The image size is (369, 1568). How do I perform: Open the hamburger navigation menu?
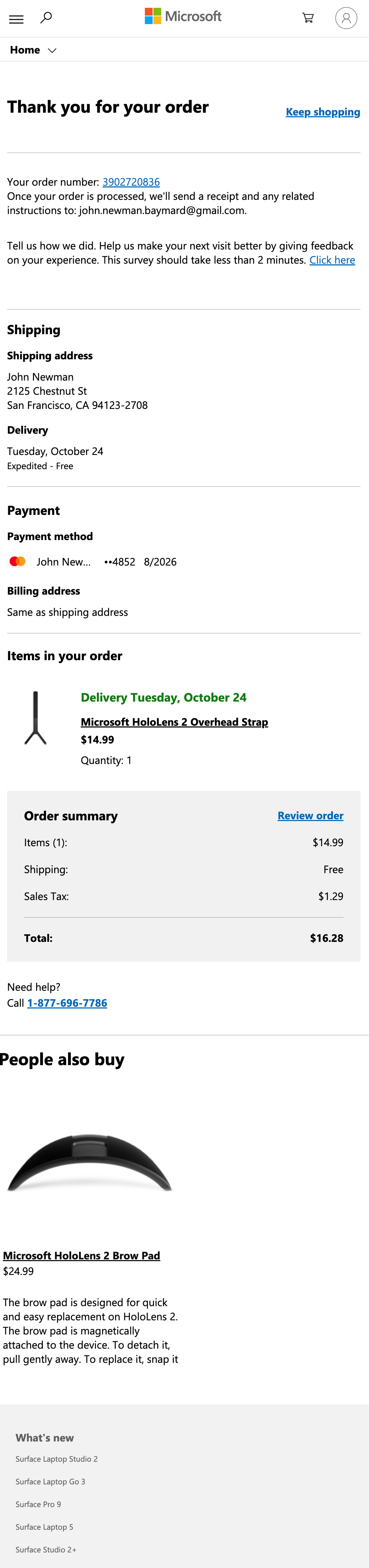pos(16,19)
